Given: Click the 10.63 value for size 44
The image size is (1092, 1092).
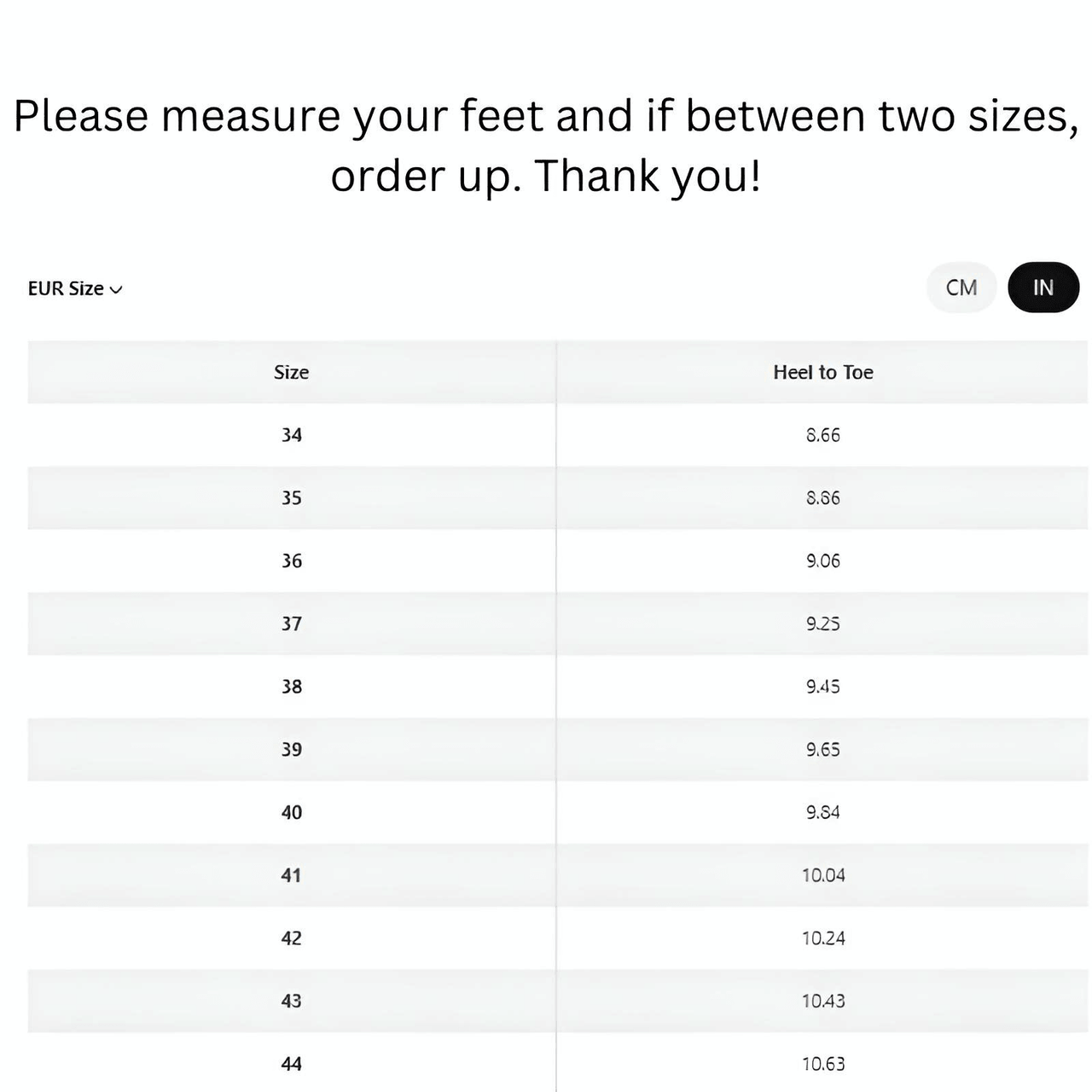Looking at the screenshot, I should tap(825, 1064).
